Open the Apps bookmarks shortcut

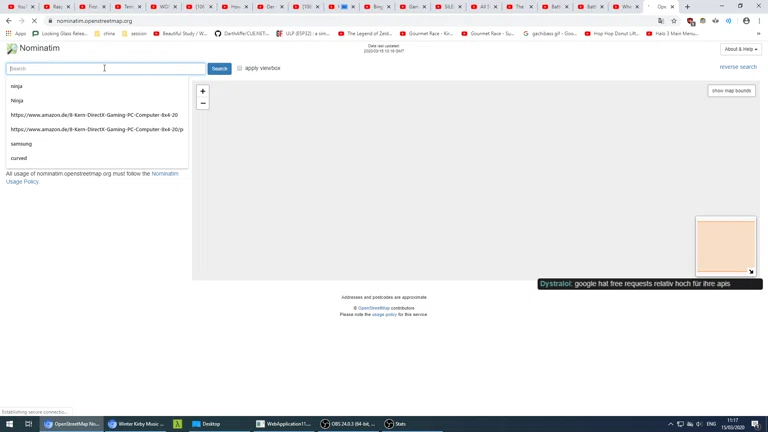[16, 34]
